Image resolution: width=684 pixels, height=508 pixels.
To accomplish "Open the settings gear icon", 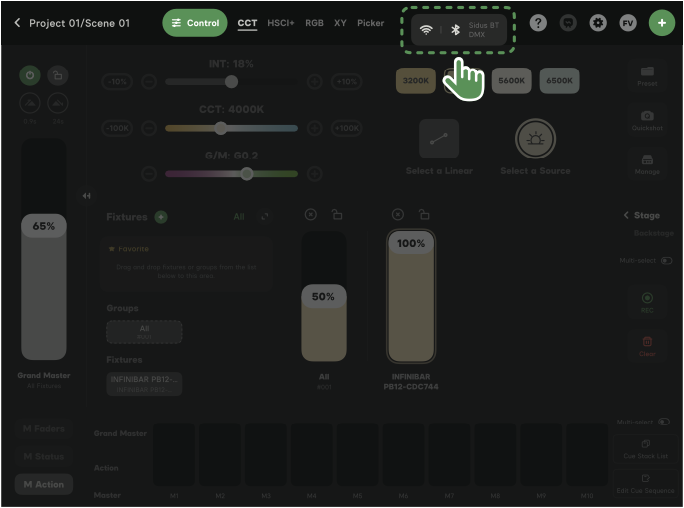I will pos(598,23).
